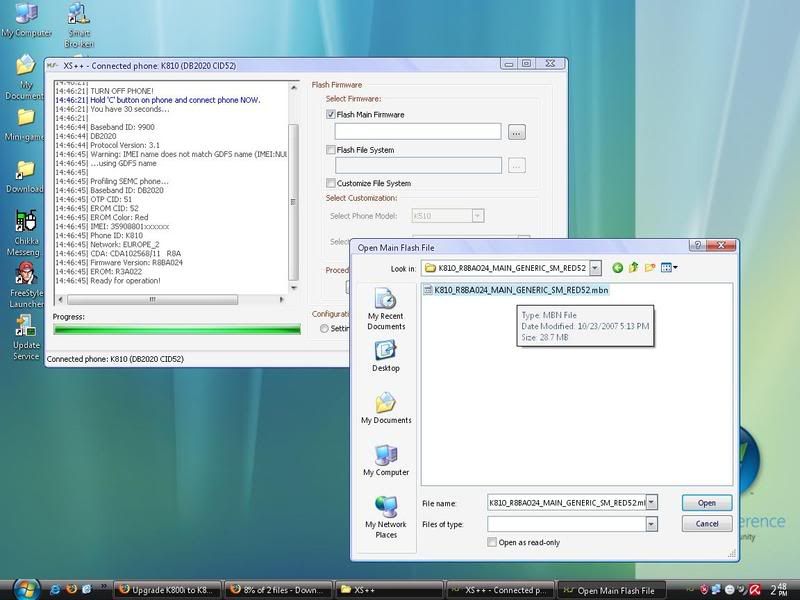
Task: Select the K810_R8BA024_MAIN_GENERIC_SM_RED52.mbn file
Action: click(x=516, y=290)
